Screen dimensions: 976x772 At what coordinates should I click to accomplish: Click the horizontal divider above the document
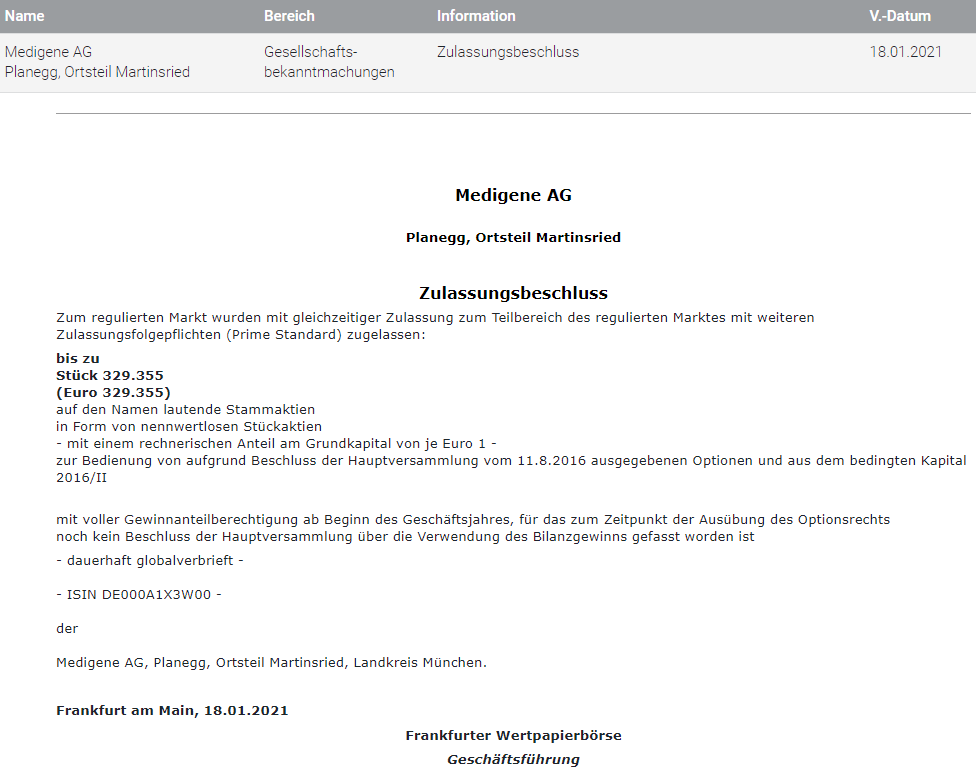[513, 113]
